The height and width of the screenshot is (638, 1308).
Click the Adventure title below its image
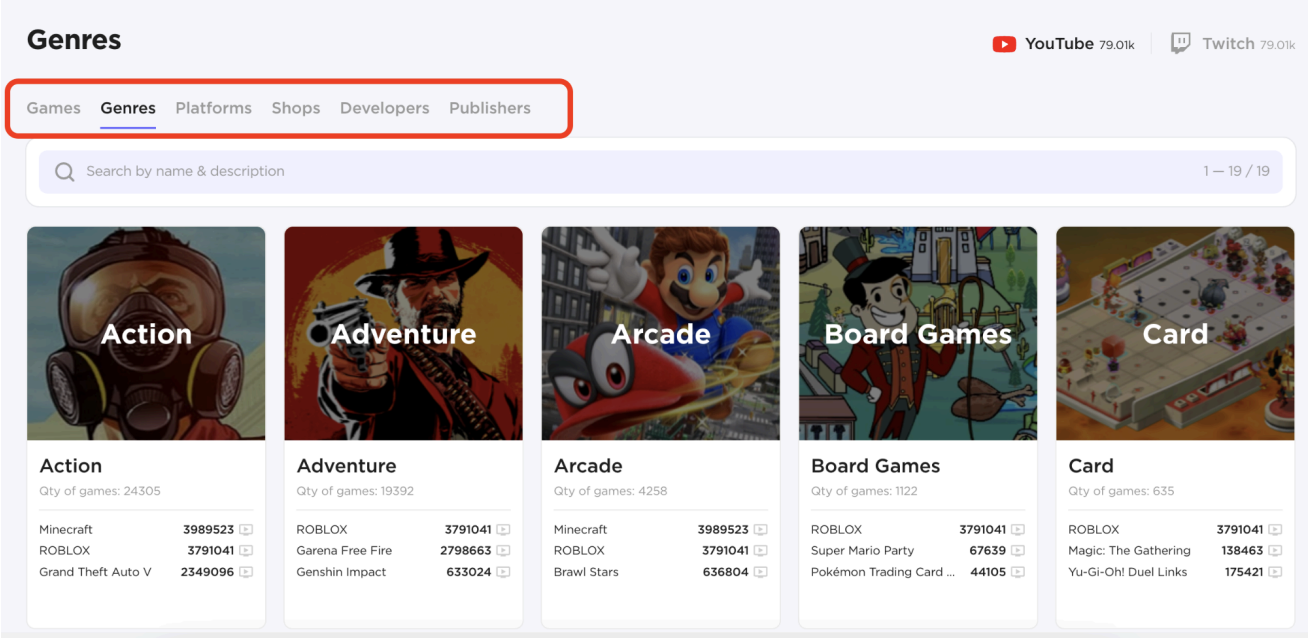[x=346, y=466]
